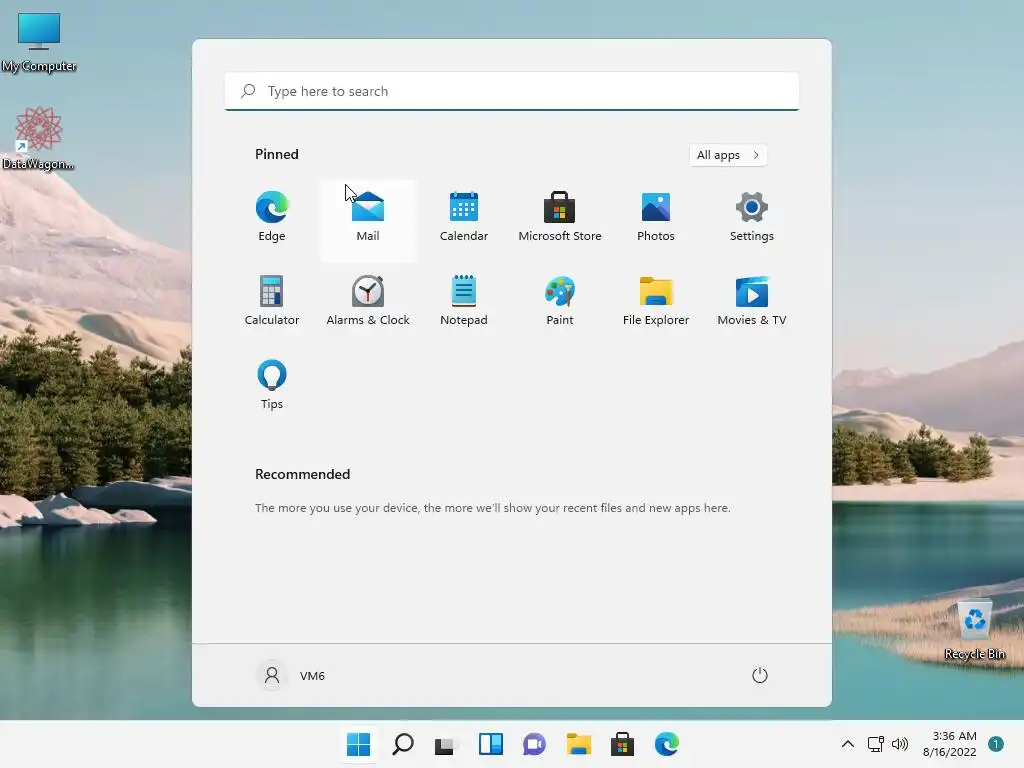Open the Calendar app
The image size is (1024, 768).
(x=464, y=217)
